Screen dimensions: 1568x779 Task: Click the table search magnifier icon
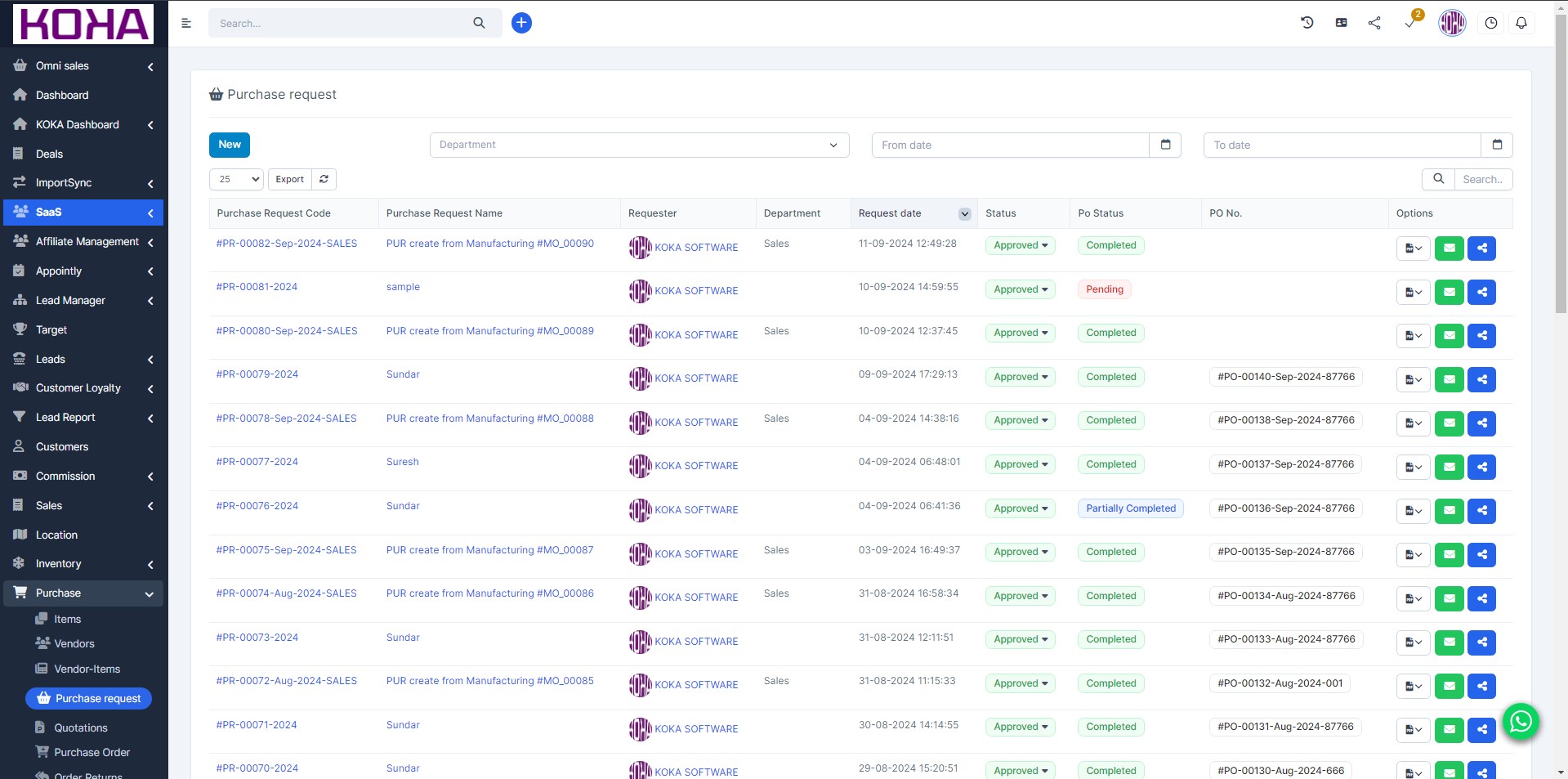(x=1438, y=179)
